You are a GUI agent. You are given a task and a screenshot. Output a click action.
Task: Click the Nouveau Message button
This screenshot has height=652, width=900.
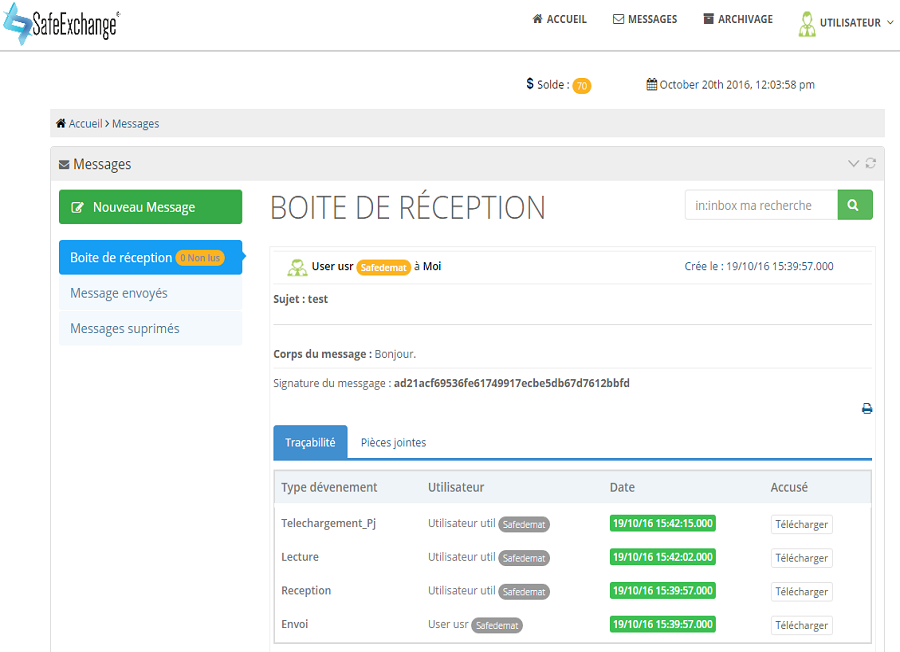click(150, 207)
